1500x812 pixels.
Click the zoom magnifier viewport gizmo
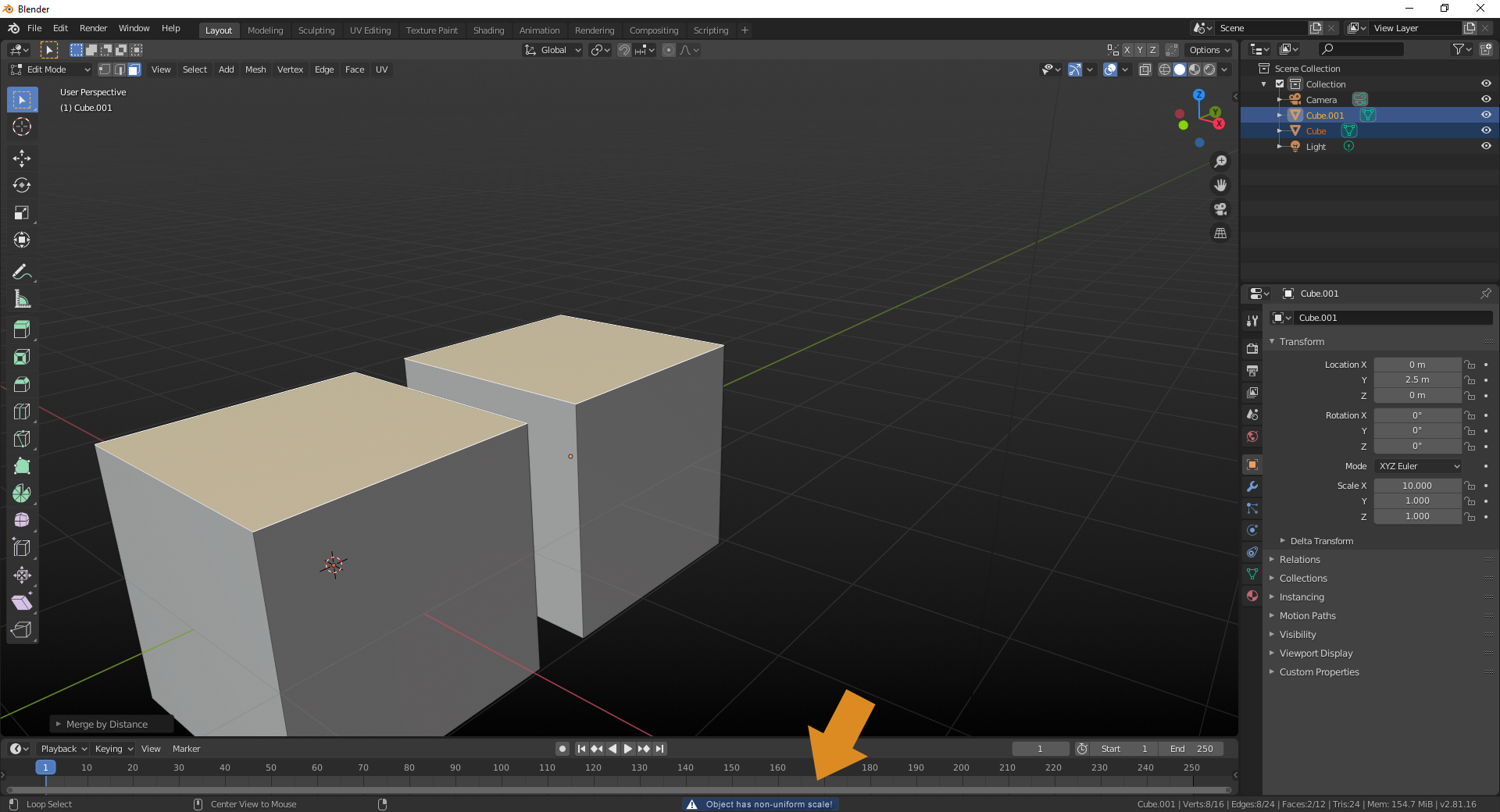1220,162
